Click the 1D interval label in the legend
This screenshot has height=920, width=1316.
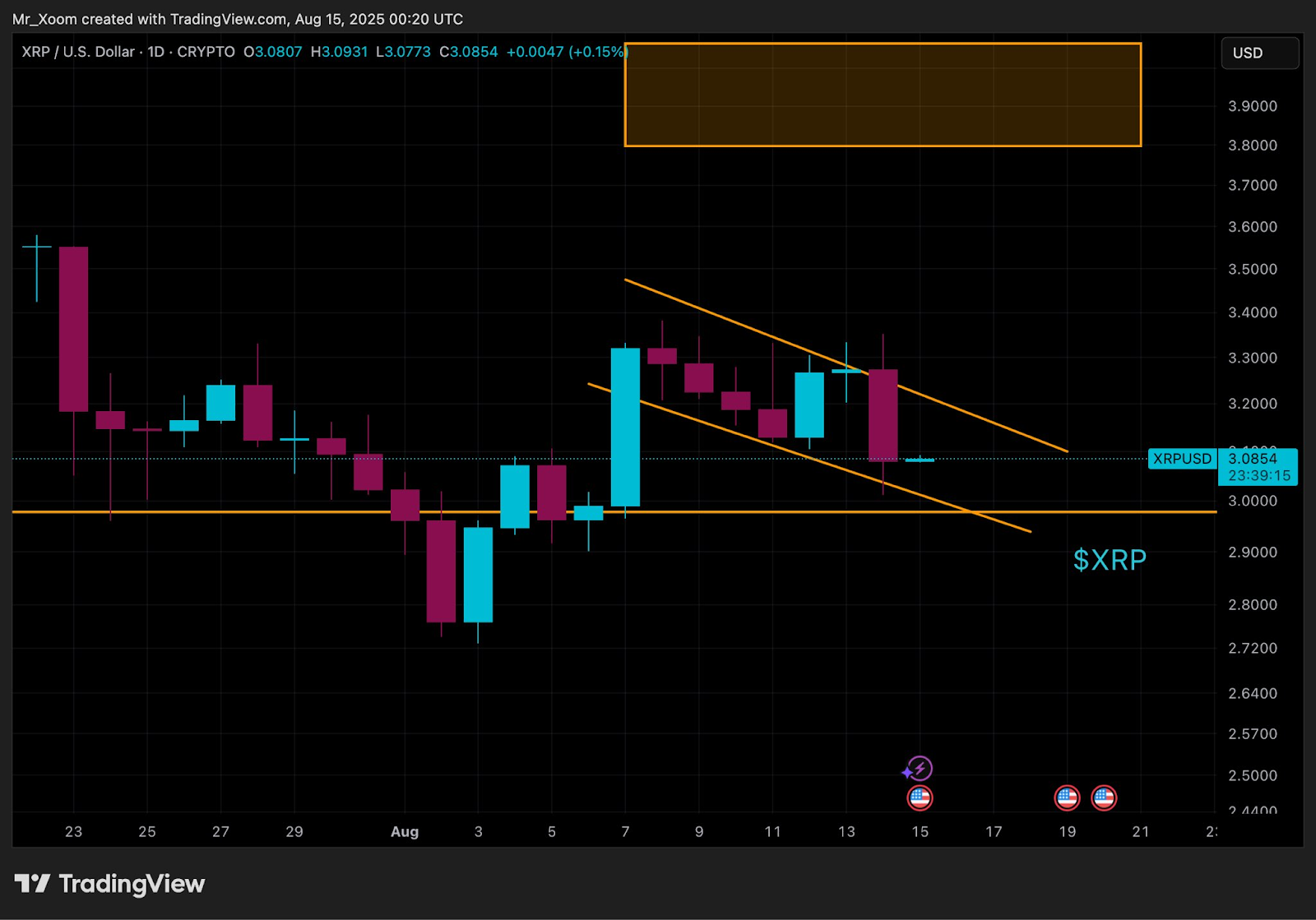pos(155,52)
